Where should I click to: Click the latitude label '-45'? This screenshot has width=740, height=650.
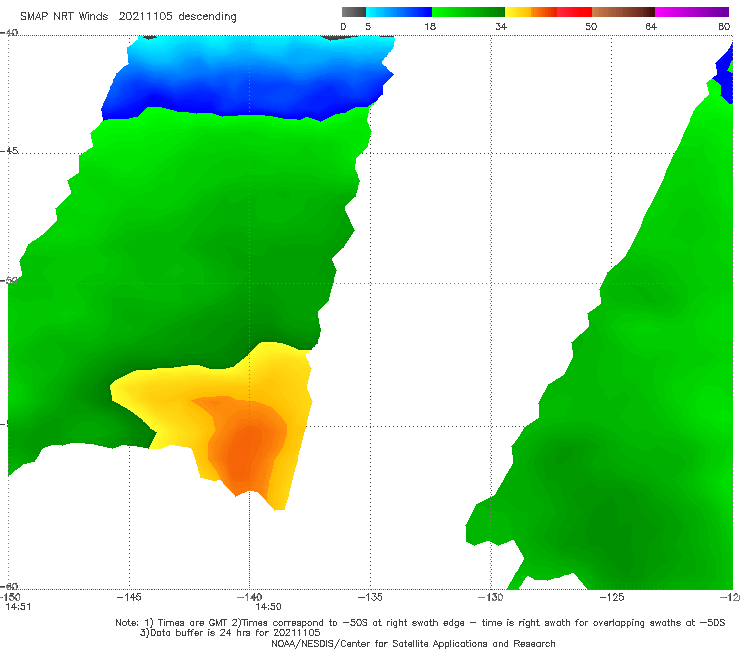[9, 151]
